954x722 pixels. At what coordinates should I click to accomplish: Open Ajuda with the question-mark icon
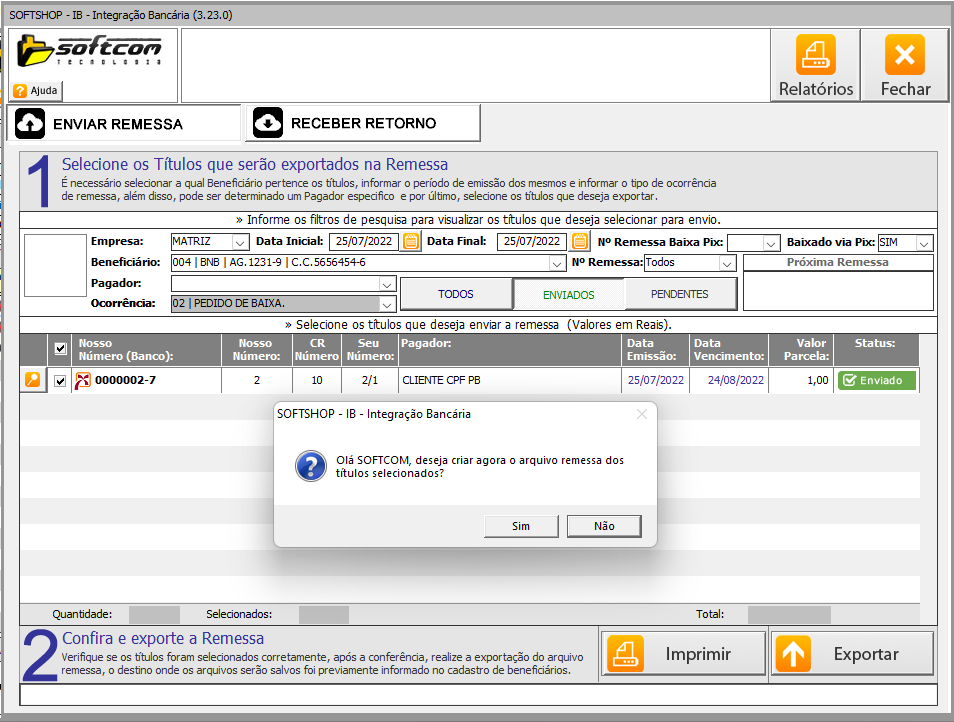click(x=19, y=90)
